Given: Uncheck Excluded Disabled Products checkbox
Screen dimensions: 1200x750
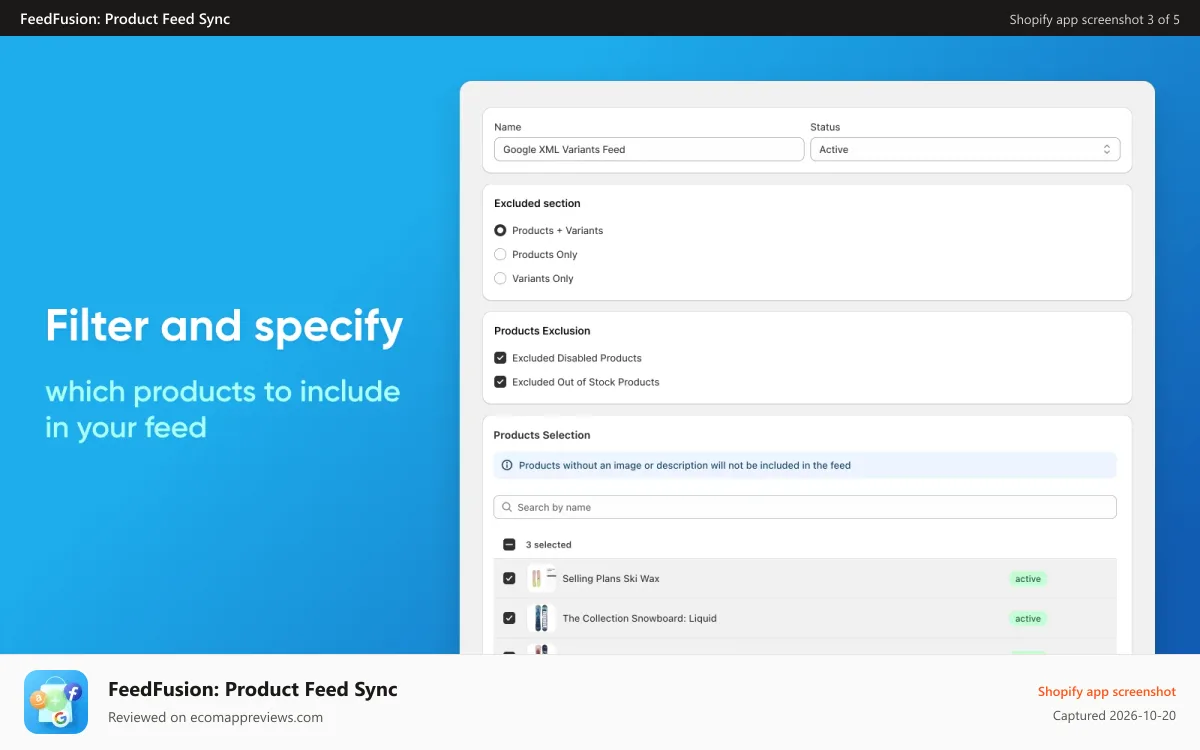Looking at the screenshot, I should point(500,357).
